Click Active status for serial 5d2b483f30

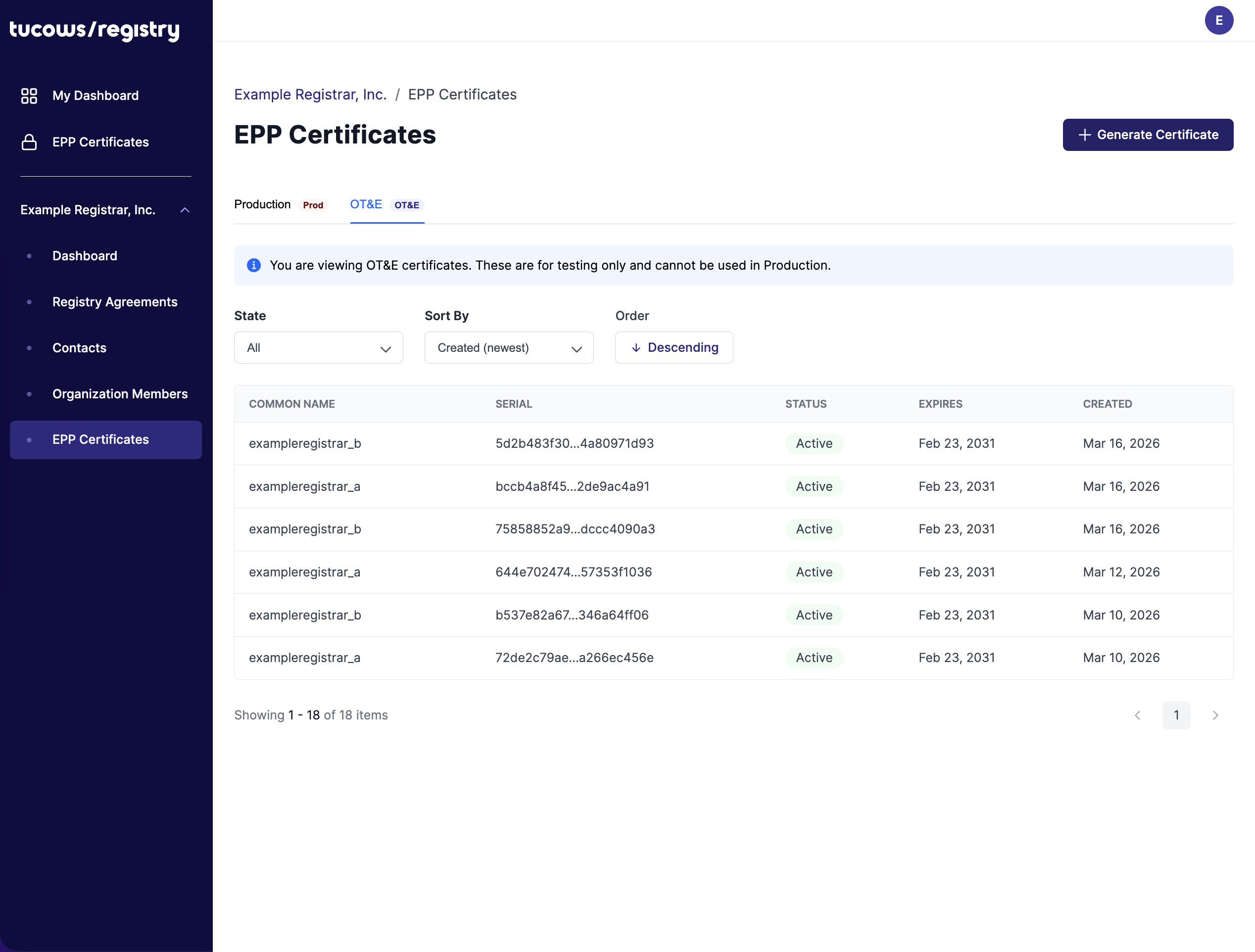pos(814,444)
